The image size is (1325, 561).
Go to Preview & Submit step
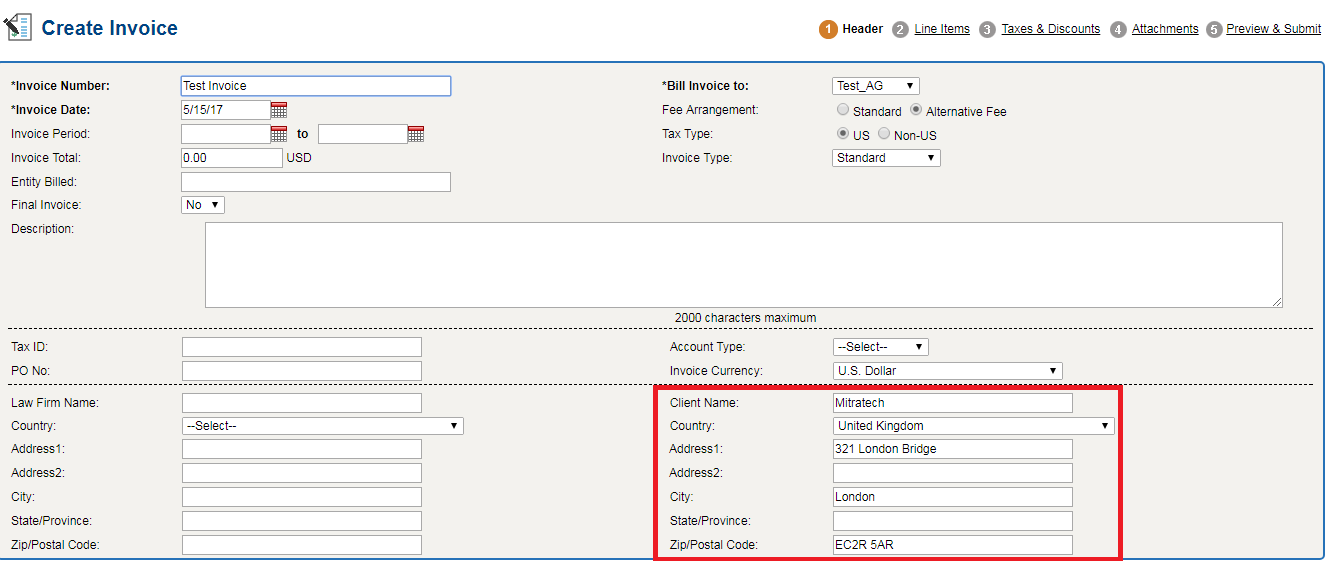pyautogui.click(x=1273, y=29)
